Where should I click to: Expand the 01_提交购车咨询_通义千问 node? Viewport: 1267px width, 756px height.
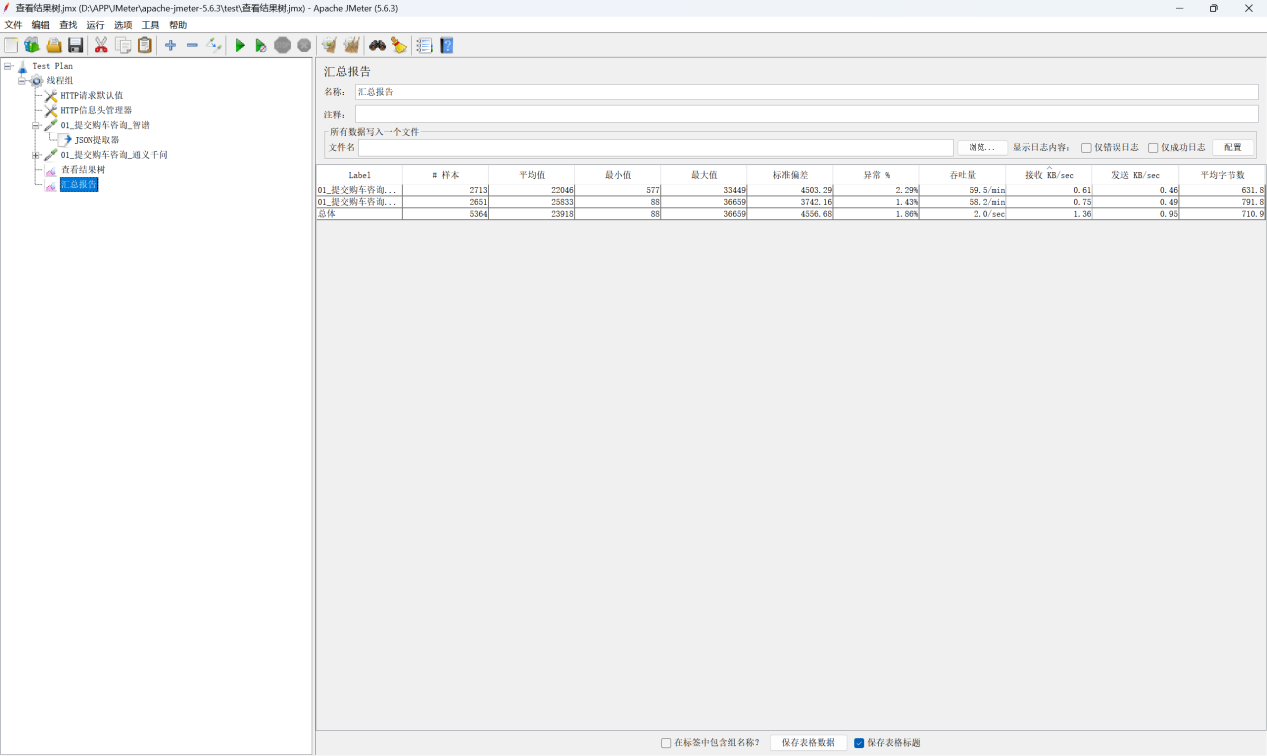click(36, 155)
